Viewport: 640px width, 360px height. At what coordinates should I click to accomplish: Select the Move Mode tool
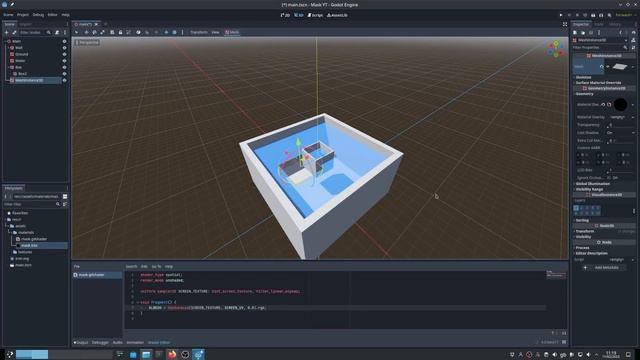click(86, 32)
